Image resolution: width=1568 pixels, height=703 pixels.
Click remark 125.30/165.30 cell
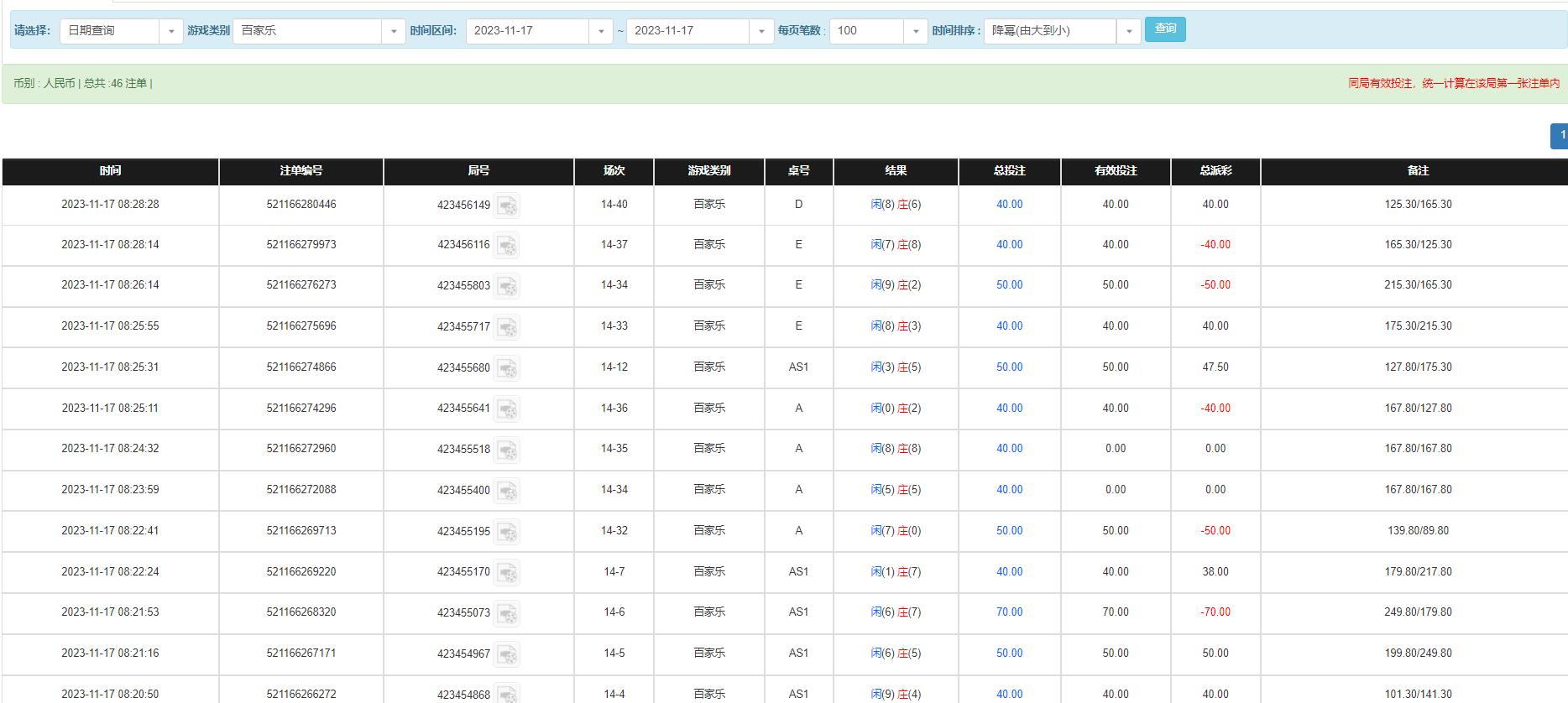(1418, 205)
